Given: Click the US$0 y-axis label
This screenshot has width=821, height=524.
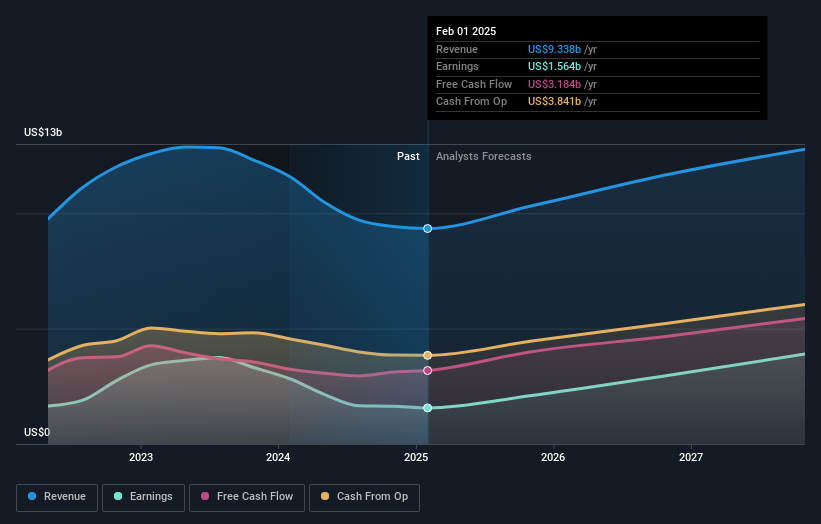Looking at the screenshot, I should click(37, 432).
